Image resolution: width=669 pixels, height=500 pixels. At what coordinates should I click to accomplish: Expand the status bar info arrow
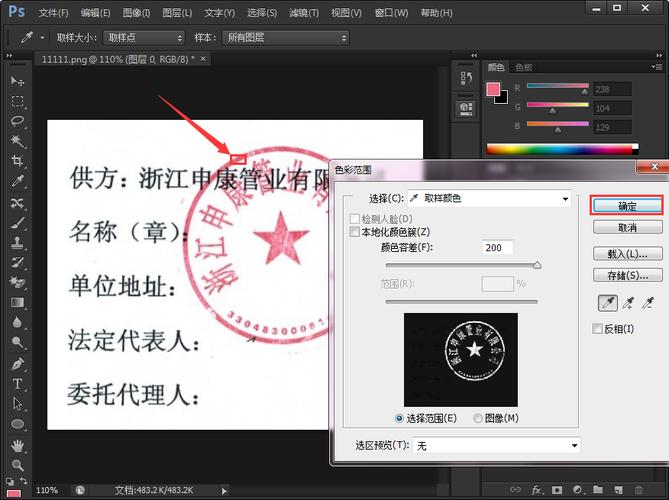(x=224, y=491)
